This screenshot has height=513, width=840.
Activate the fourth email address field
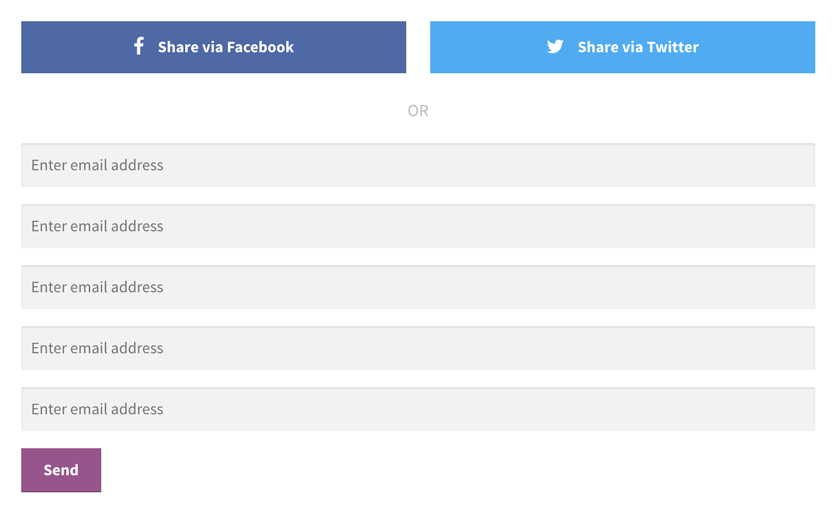[418, 348]
